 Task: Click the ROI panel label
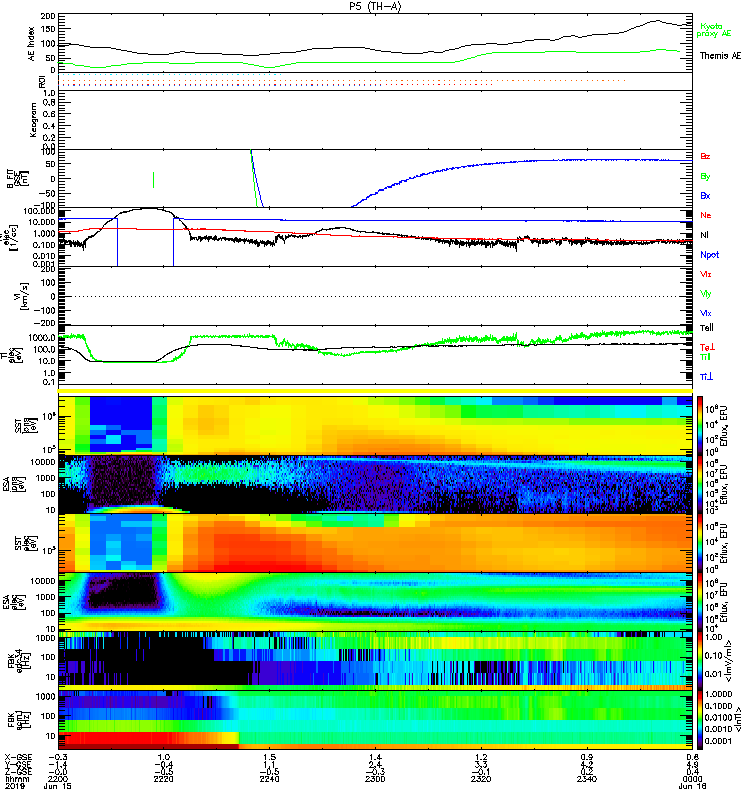(42, 82)
